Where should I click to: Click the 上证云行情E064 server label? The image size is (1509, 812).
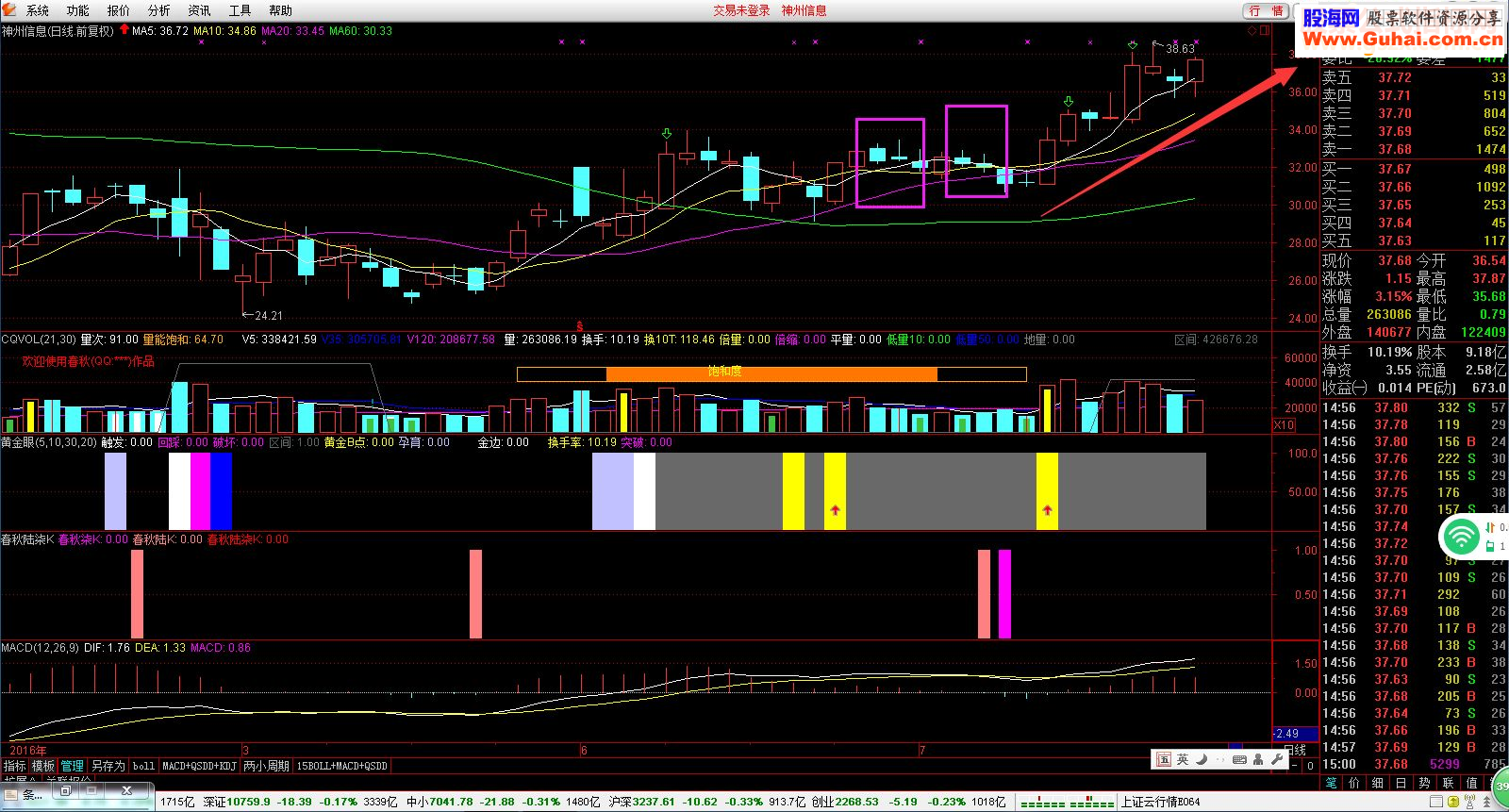pyautogui.click(x=1160, y=802)
